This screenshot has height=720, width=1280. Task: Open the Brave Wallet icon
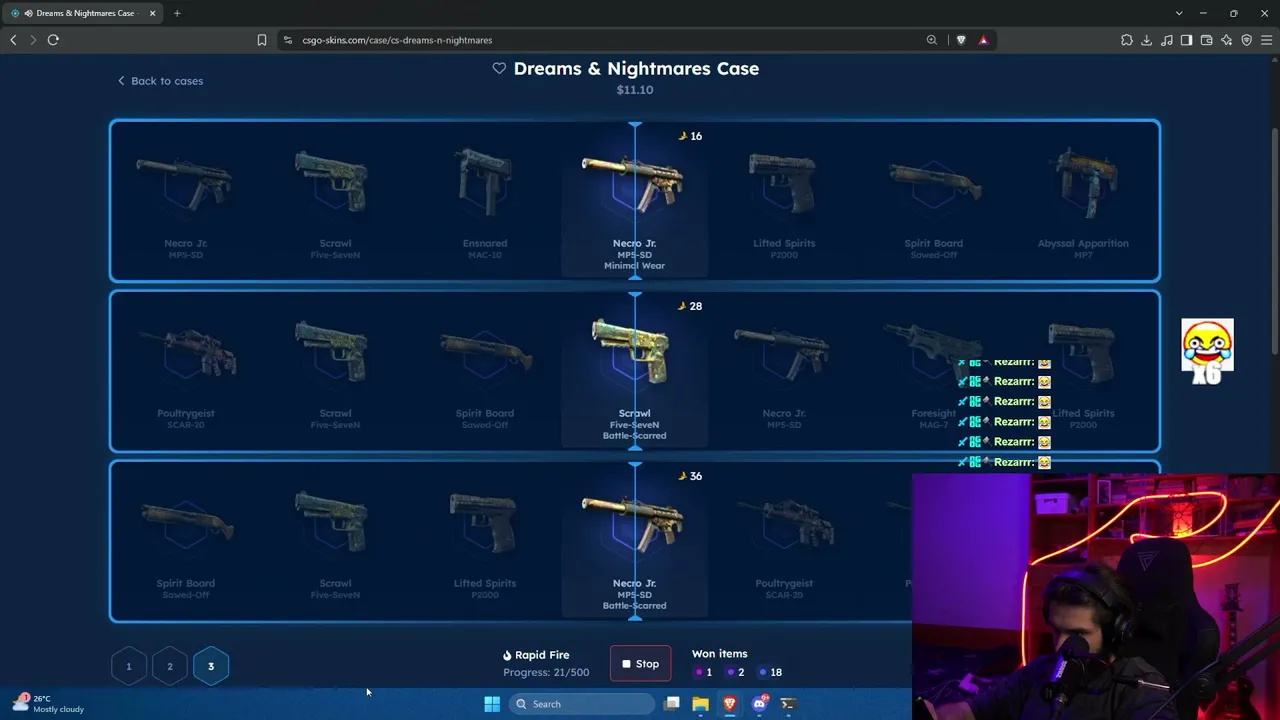(x=1207, y=40)
